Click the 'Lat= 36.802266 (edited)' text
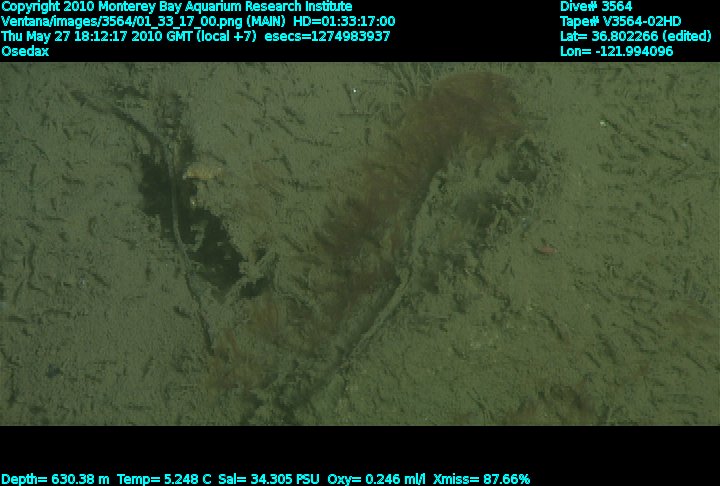Screen dimensions: 720x486 (636, 36)
